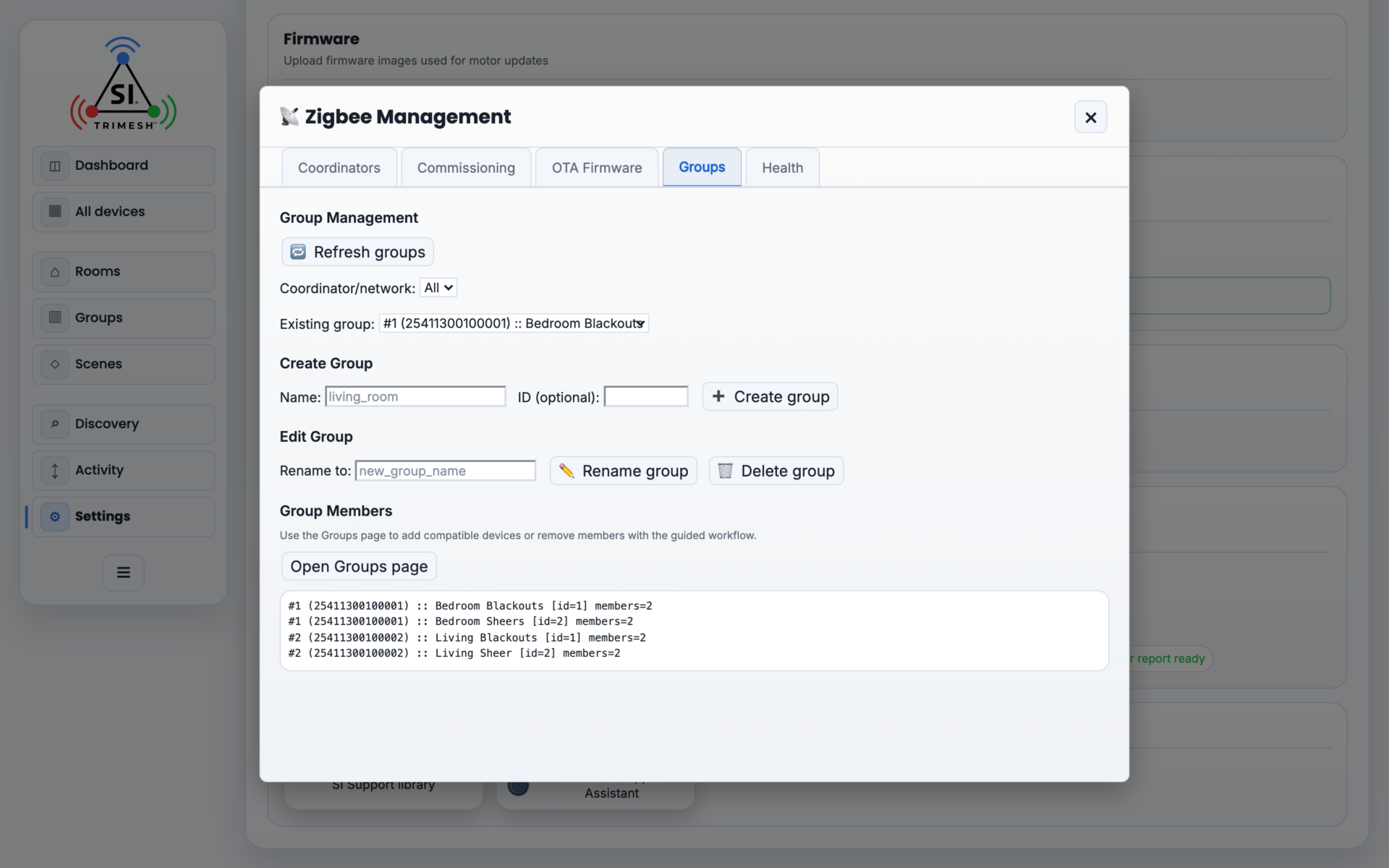Click the Open Groups page button
The width and height of the screenshot is (1389, 868).
(x=359, y=566)
